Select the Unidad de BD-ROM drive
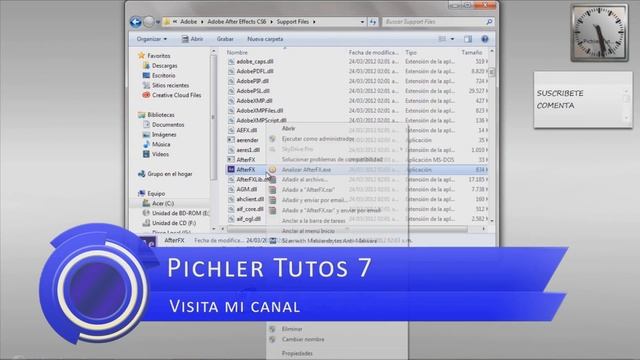640x360 pixels. tap(180, 213)
